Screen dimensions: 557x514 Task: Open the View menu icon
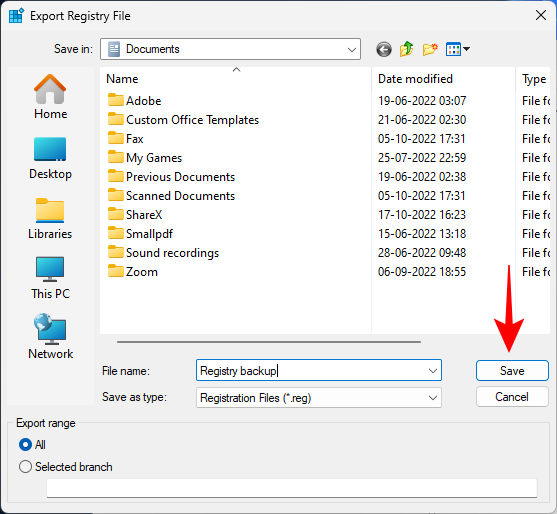458,49
